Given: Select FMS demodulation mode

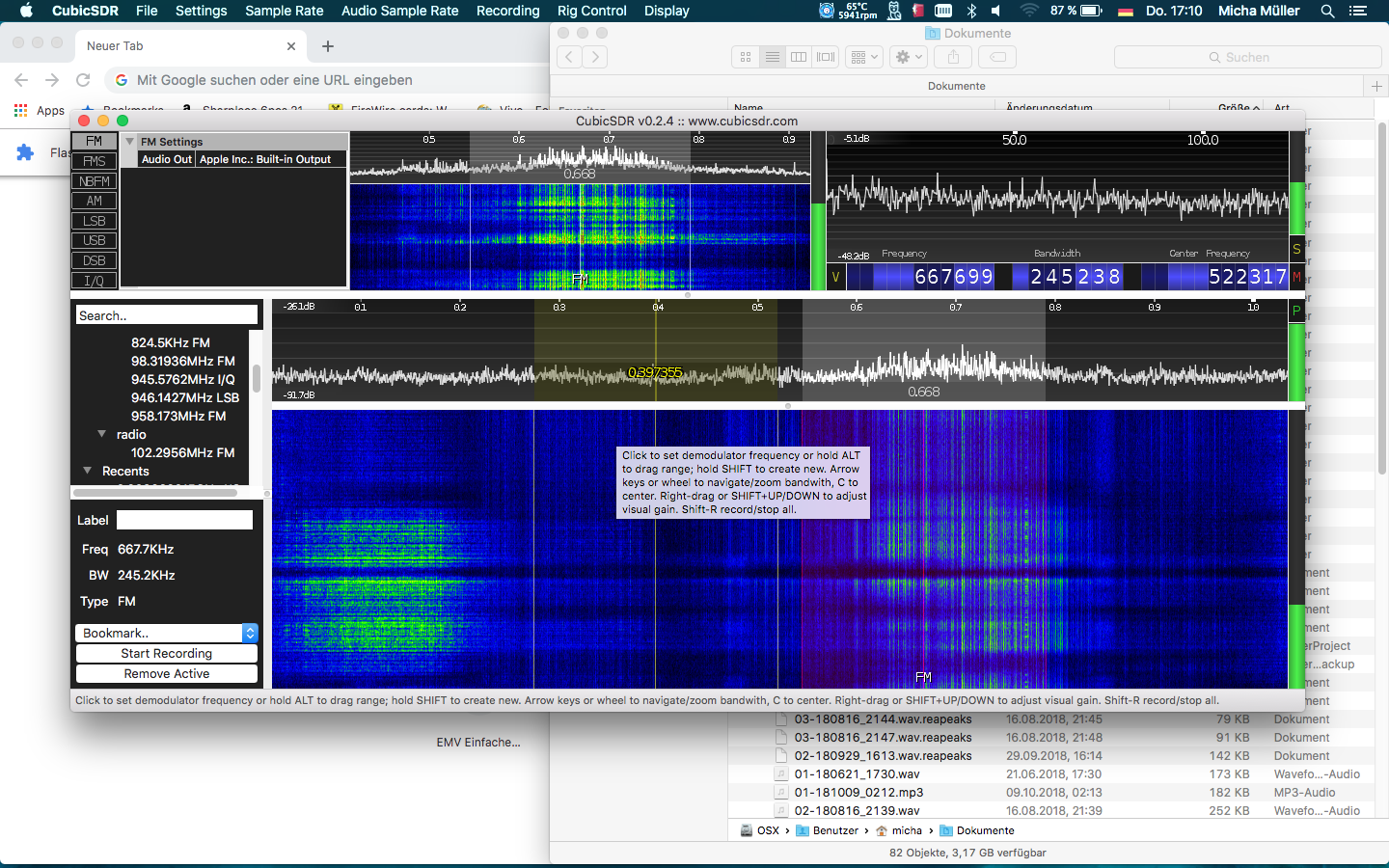Looking at the screenshot, I should click(95, 161).
